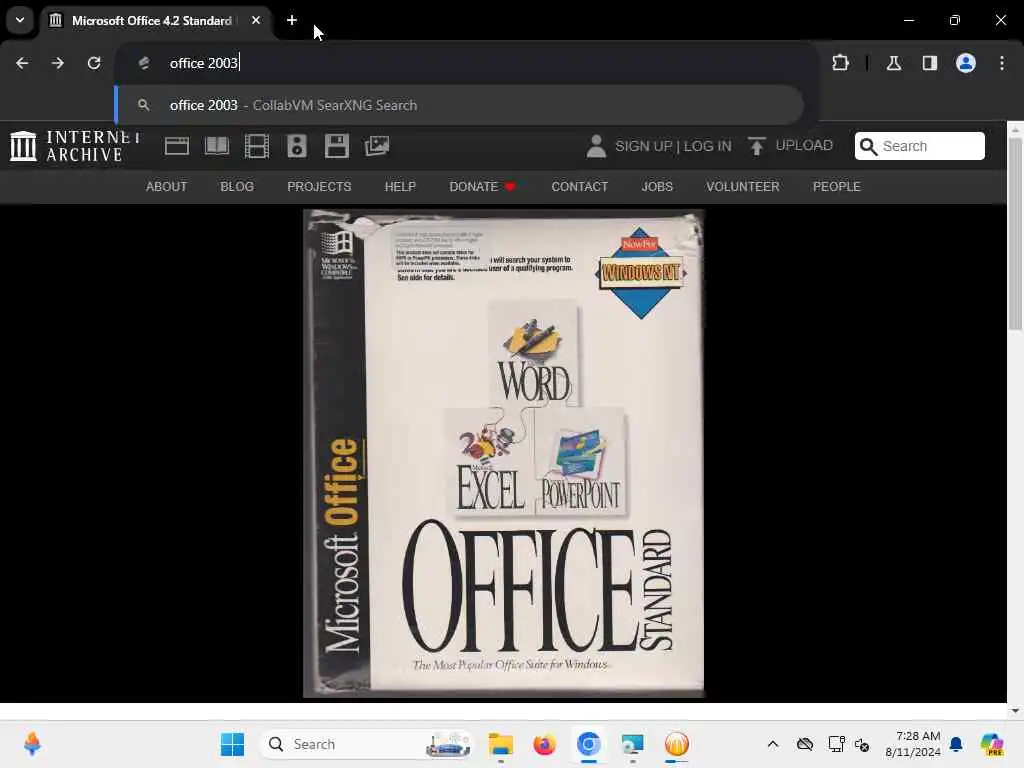The image size is (1024, 768).
Task: Click SIGN UP link
Action: (643, 146)
